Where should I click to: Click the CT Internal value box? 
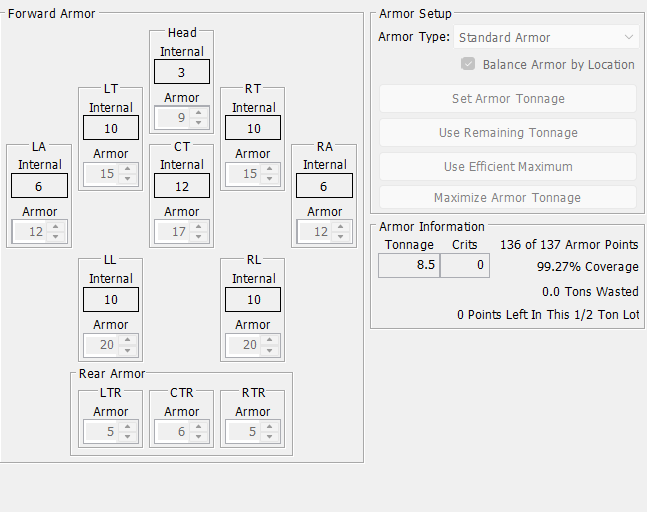click(x=182, y=186)
